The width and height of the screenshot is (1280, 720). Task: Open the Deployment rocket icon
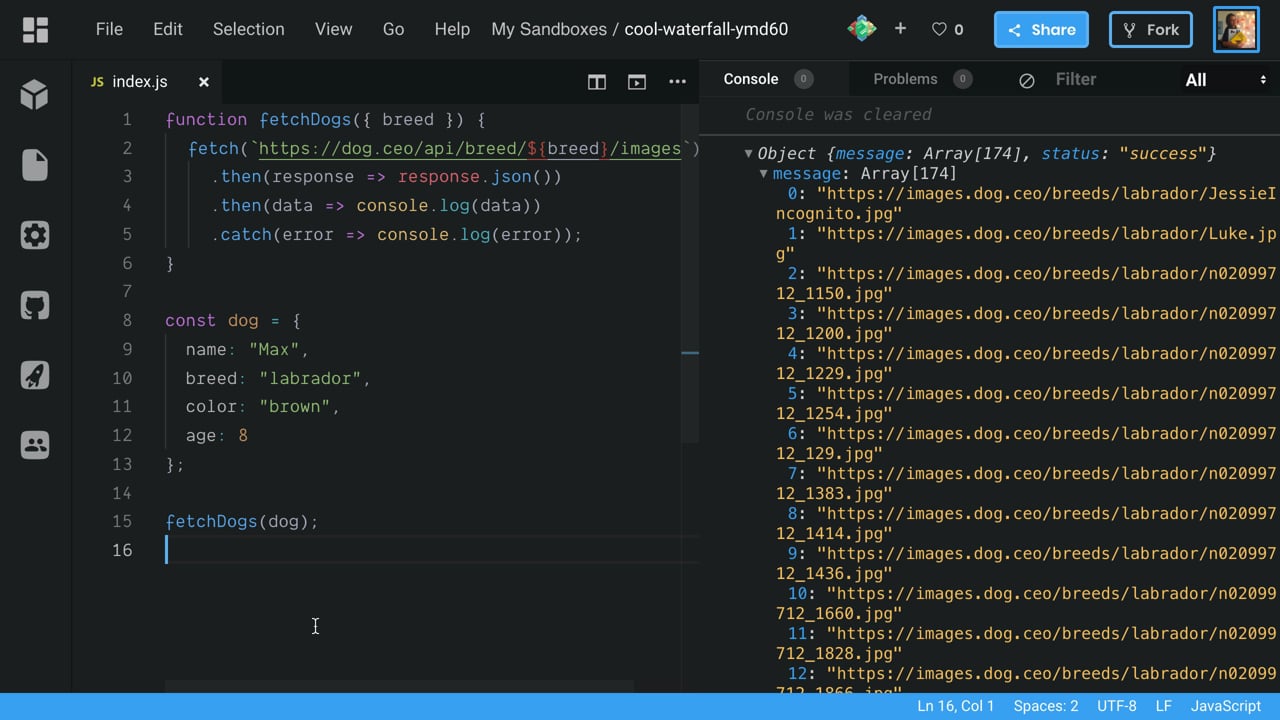[35, 375]
